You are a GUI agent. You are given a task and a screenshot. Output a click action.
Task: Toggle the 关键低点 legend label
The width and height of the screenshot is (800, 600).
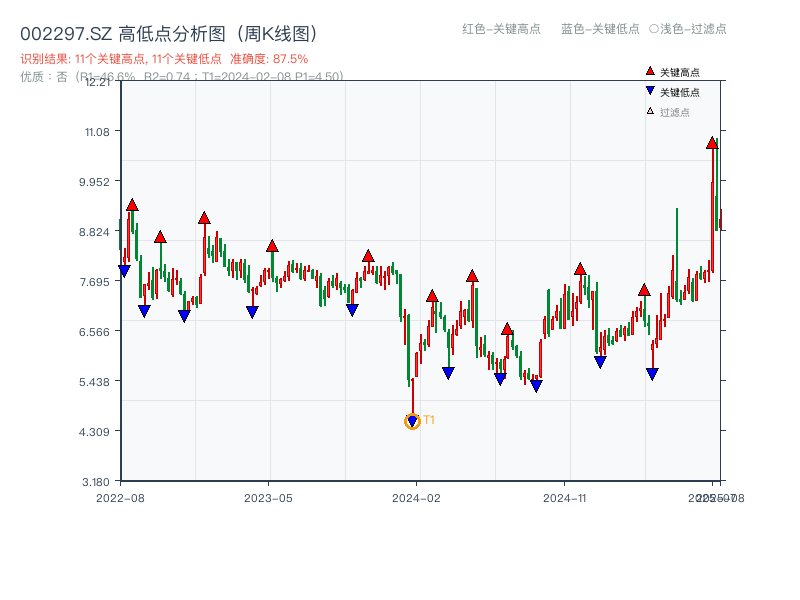[680, 92]
